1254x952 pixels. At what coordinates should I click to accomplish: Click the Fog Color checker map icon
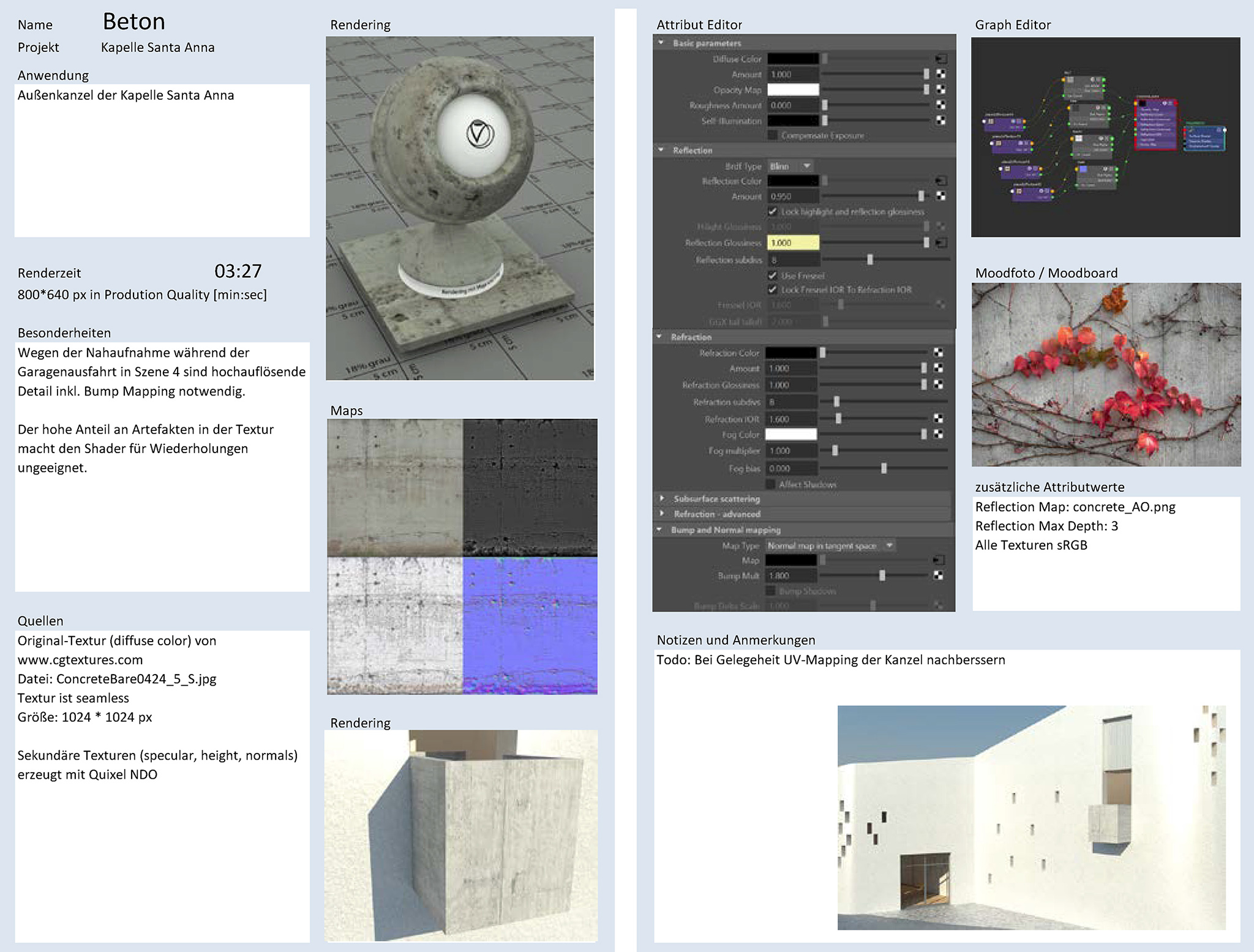(938, 434)
